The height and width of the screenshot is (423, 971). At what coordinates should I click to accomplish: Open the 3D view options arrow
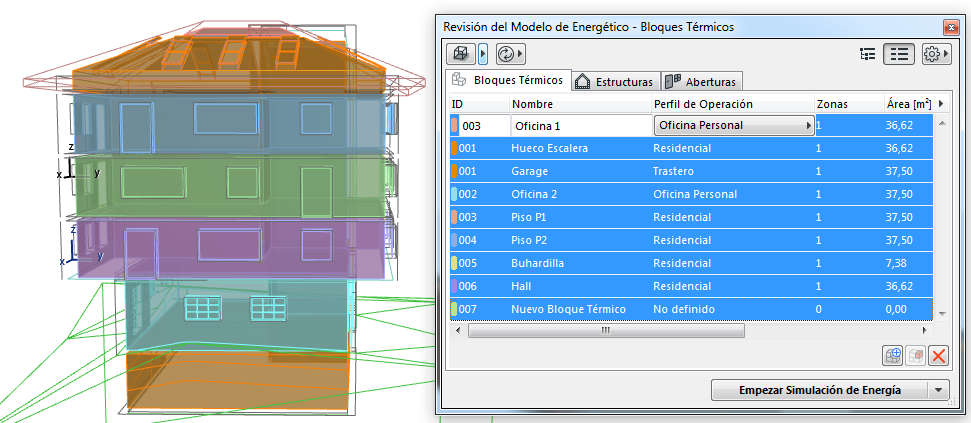click(x=483, y=54)
